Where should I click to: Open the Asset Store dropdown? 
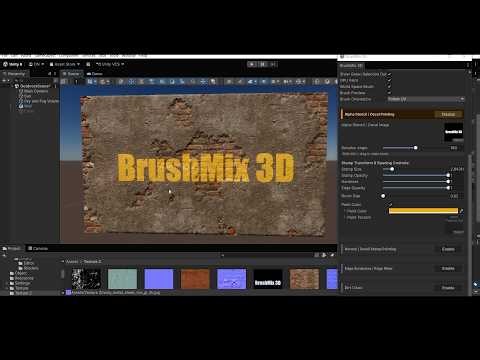coord(65,64)
